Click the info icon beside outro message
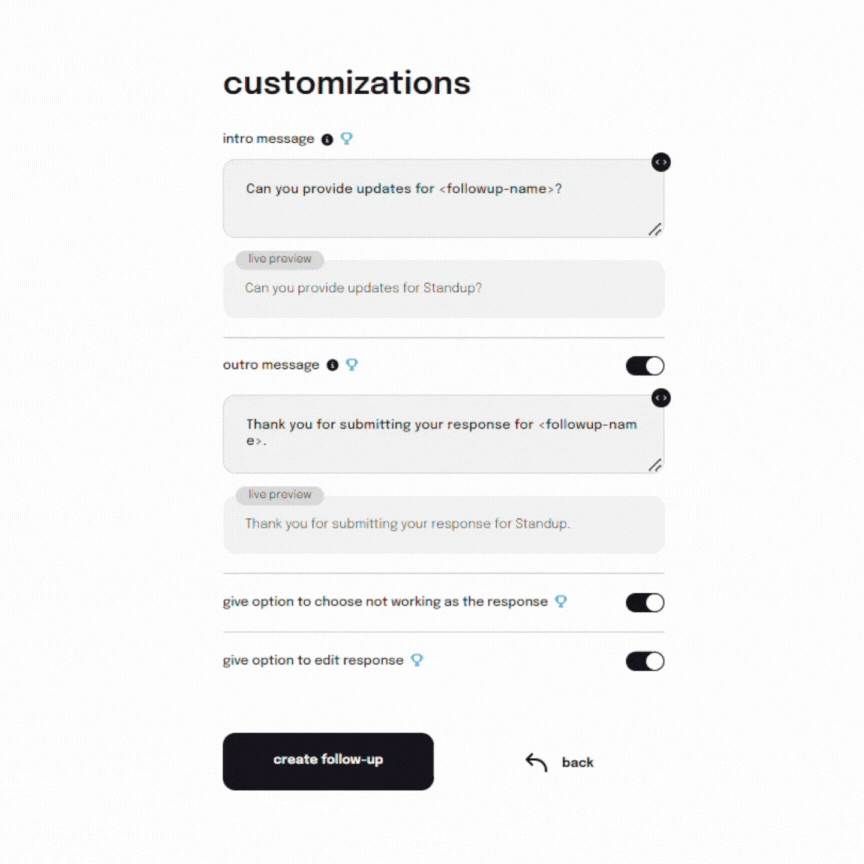 coord(332,365)
